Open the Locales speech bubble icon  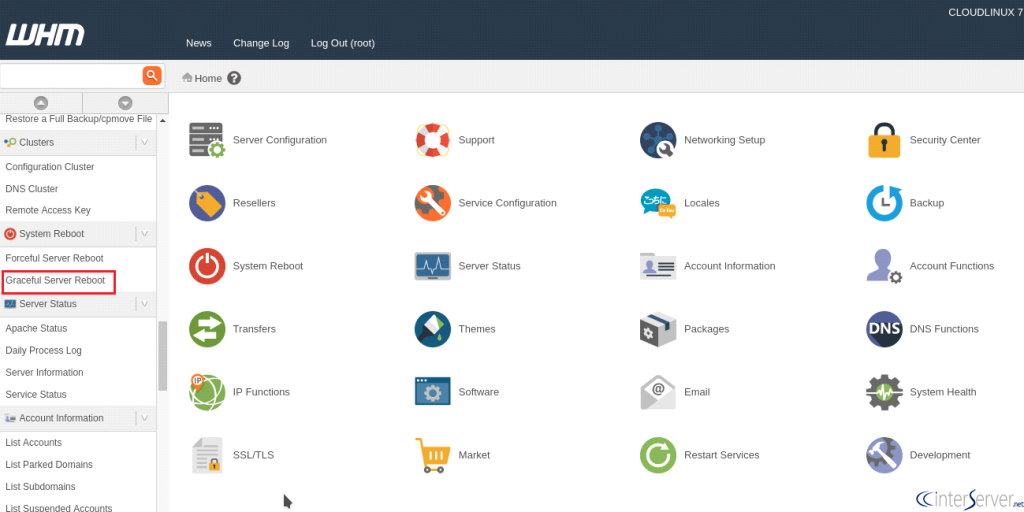click(658, 203)
